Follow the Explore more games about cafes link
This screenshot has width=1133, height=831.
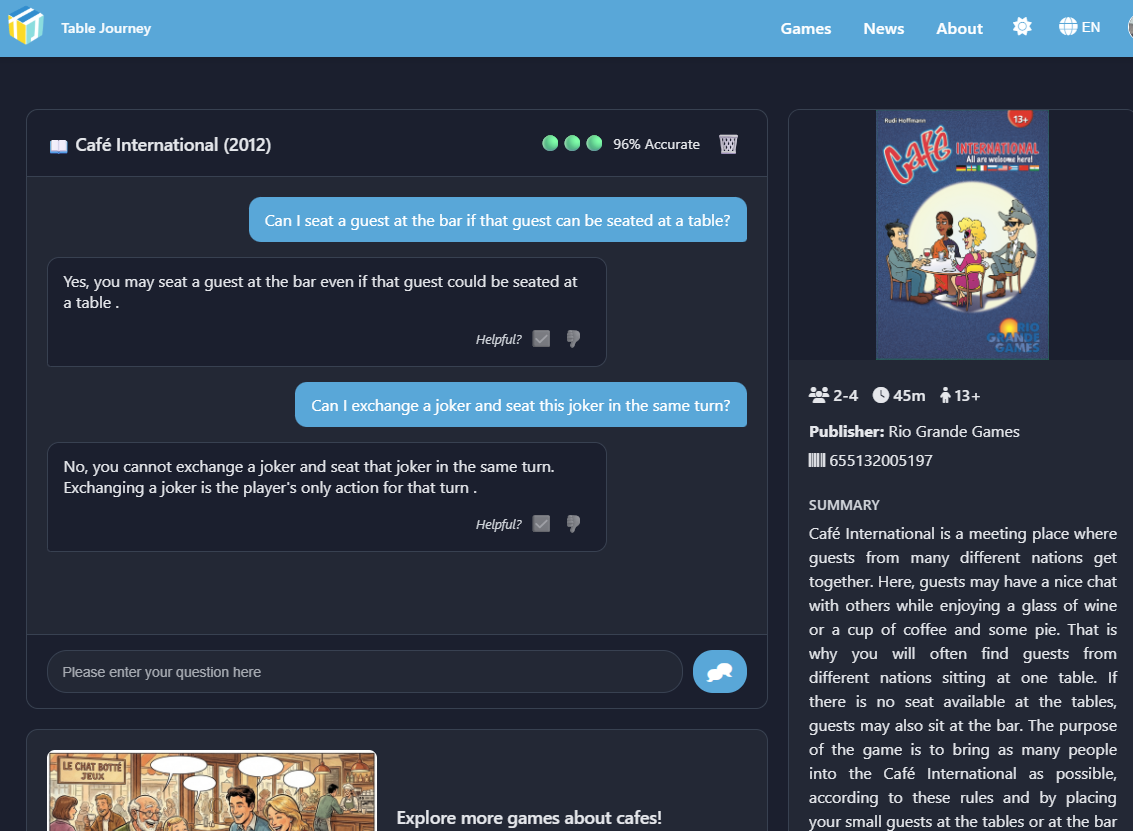click(x=529, y=817)
